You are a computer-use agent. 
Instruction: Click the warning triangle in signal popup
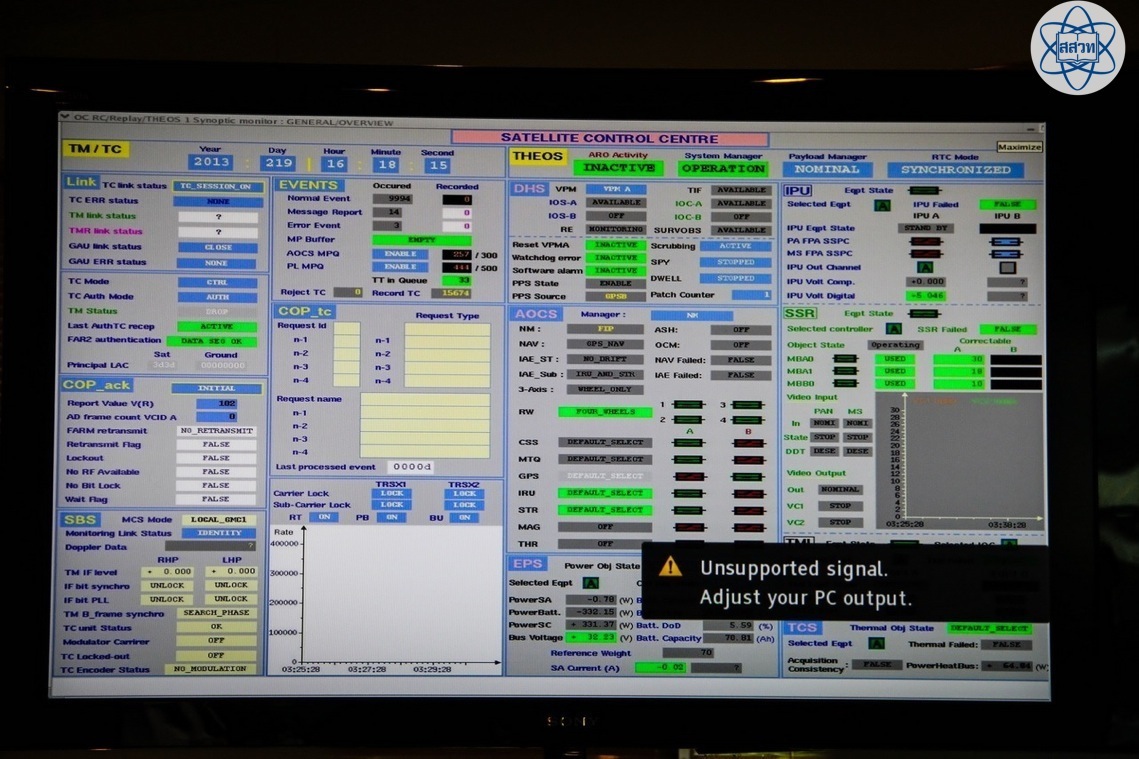click(670, 568)
